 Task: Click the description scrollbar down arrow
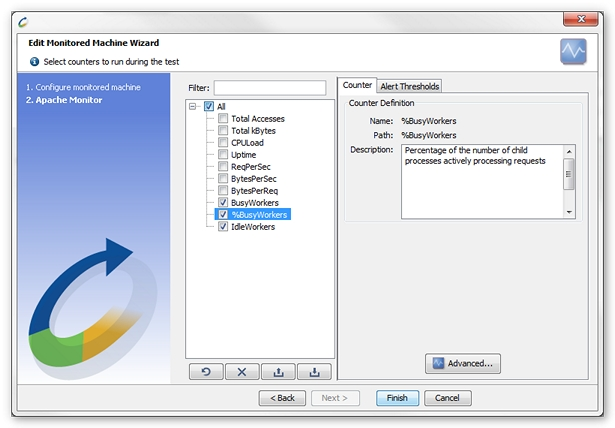(x=569, y=212)
